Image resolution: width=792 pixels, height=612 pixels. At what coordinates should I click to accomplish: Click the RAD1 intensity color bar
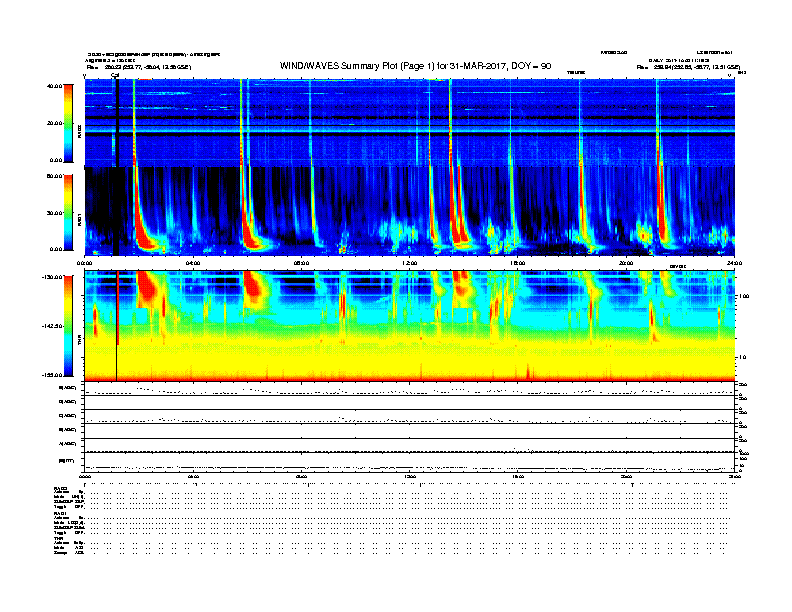68,212
